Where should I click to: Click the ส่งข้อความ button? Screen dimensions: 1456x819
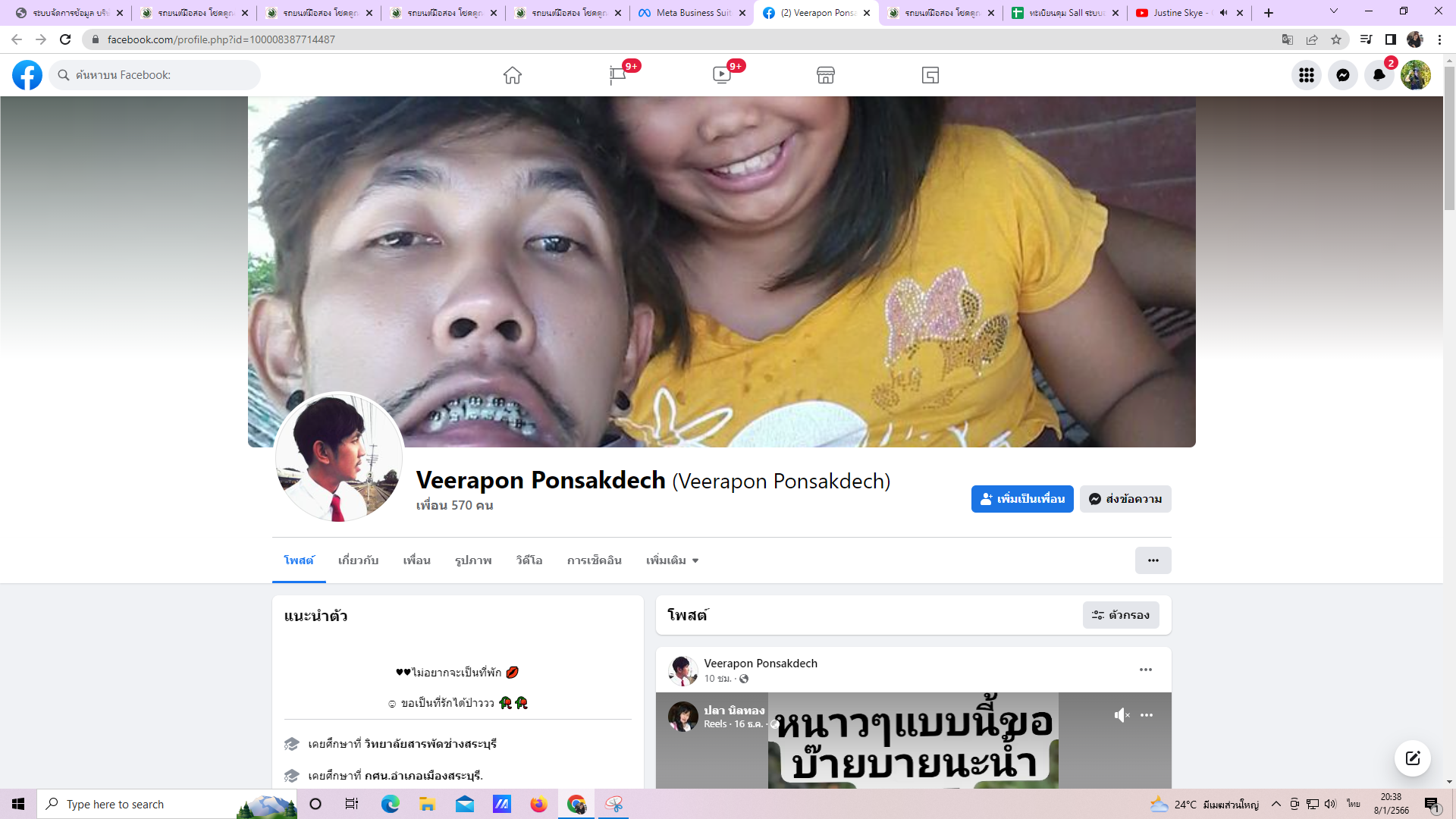1125,499
